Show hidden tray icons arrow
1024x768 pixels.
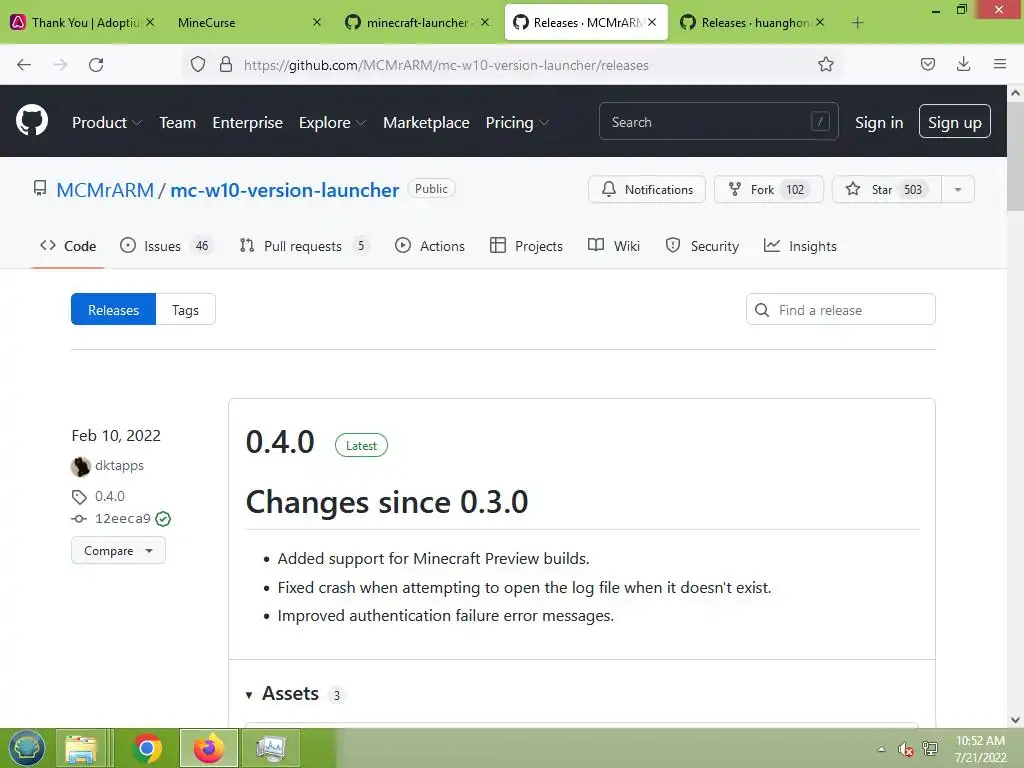point(882,749)
